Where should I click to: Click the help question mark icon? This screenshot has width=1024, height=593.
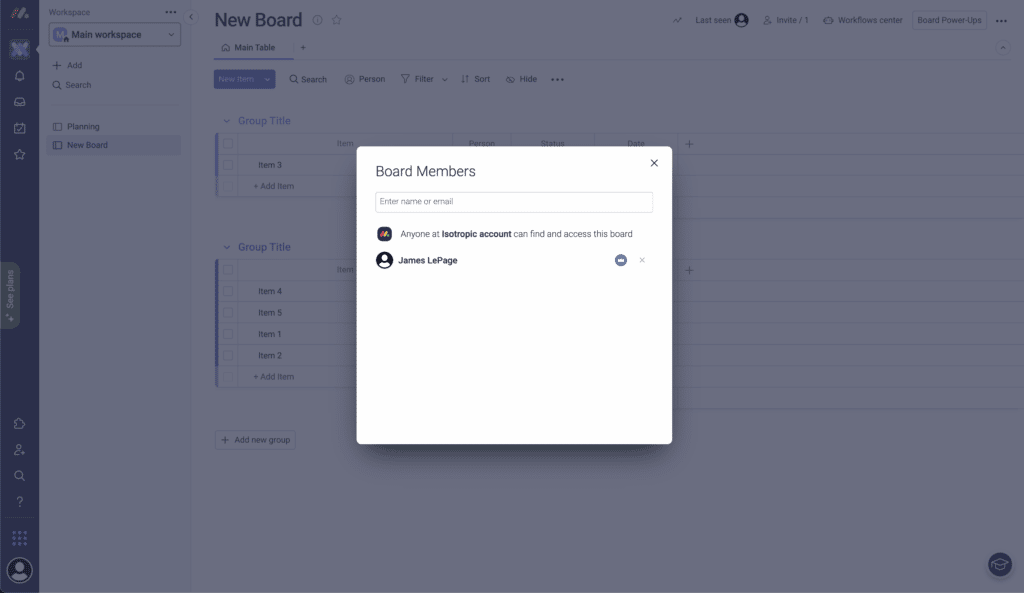19,501
